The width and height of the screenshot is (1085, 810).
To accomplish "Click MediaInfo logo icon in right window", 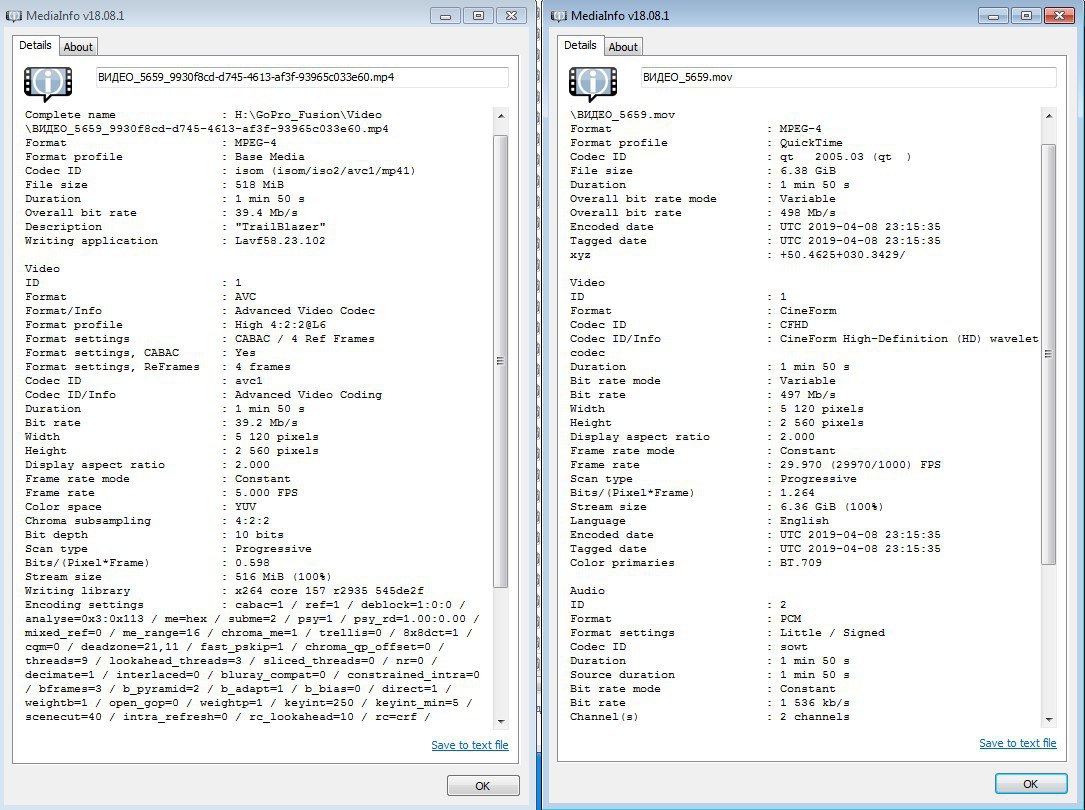I will point(593,84).
